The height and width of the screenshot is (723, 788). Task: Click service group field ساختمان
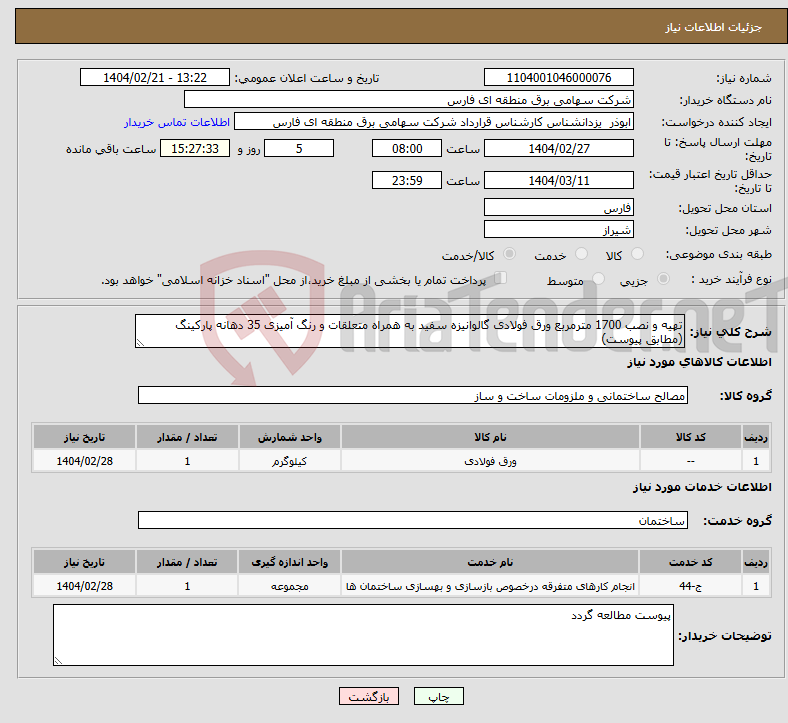(x=413, y=520)
